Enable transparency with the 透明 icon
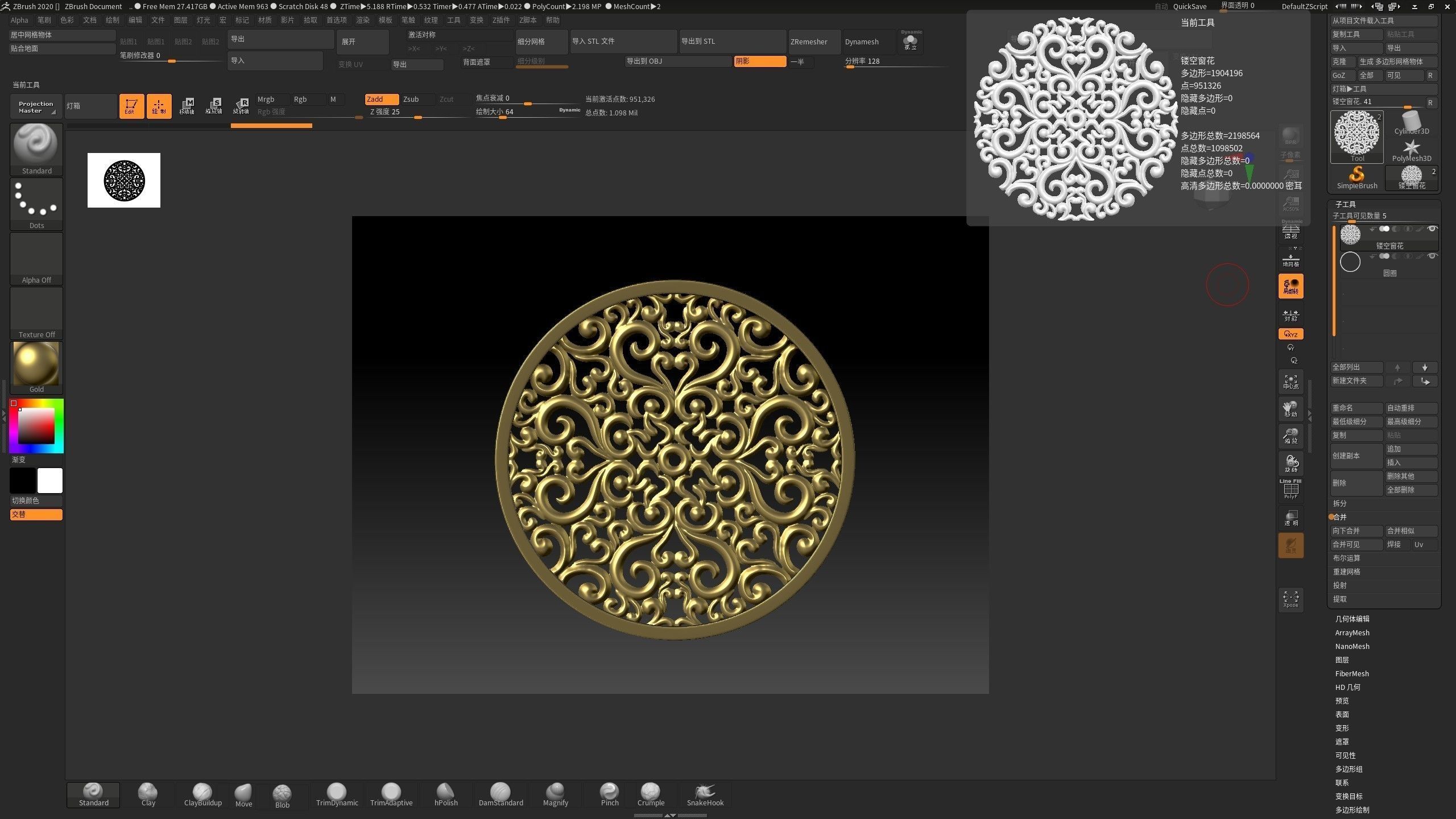The height and width of the screenshot is (819, 1456). pyautogui.click(x=1290, y=518)
